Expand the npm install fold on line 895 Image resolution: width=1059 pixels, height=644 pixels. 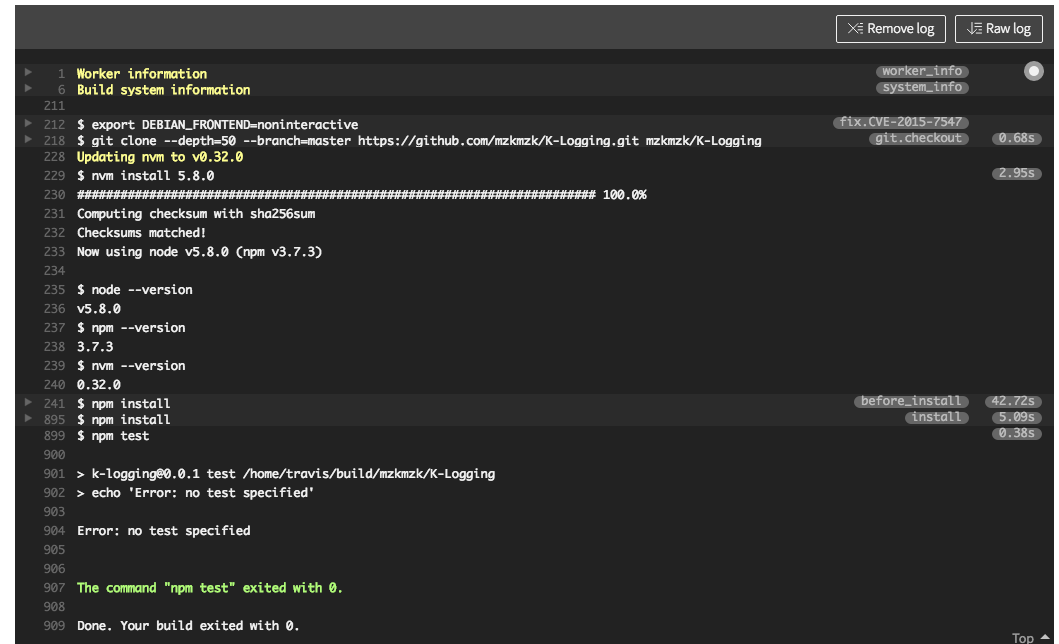(29, 419)
